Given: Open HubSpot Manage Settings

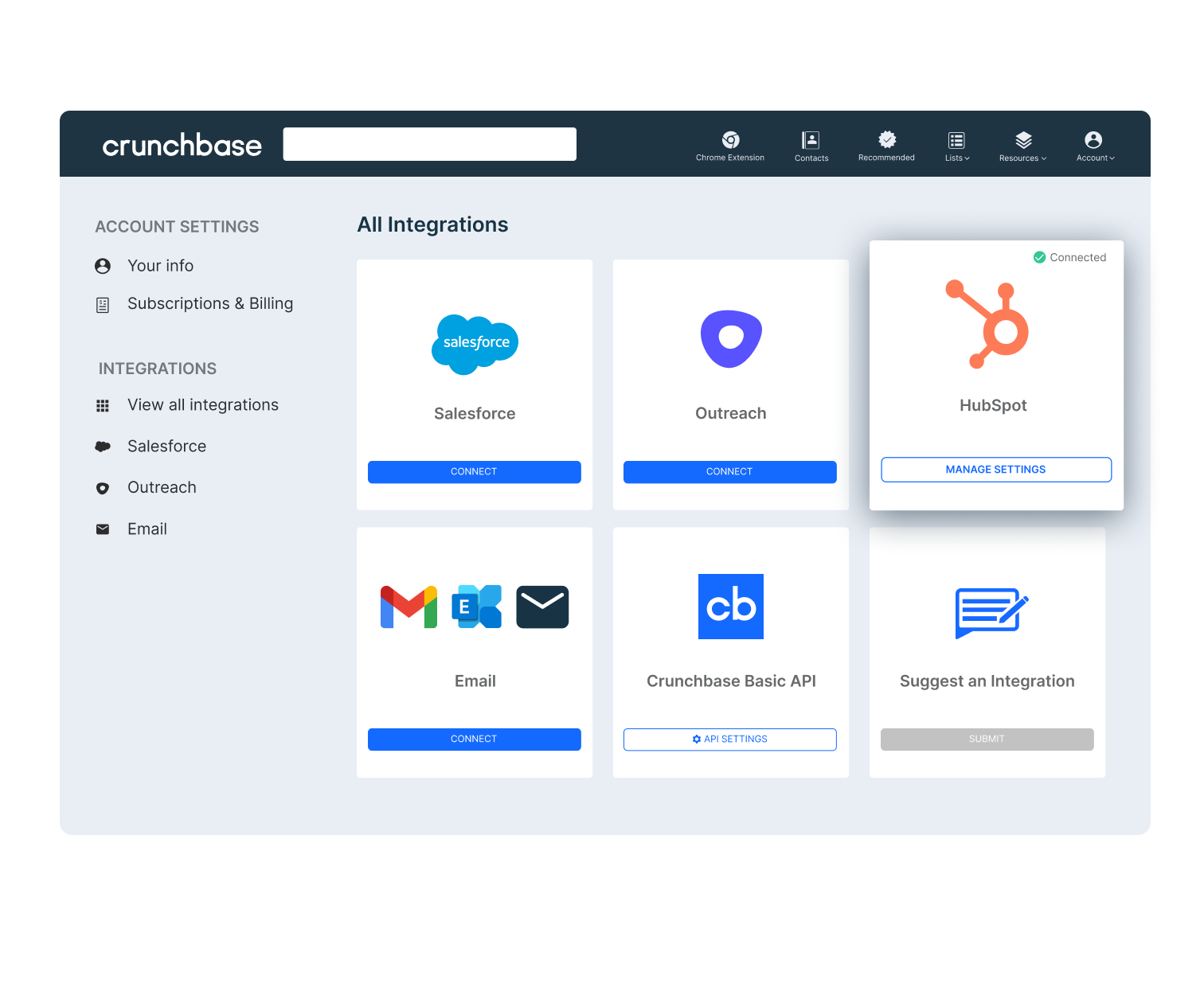Looking at the screenshot, I should click(996, 470).
